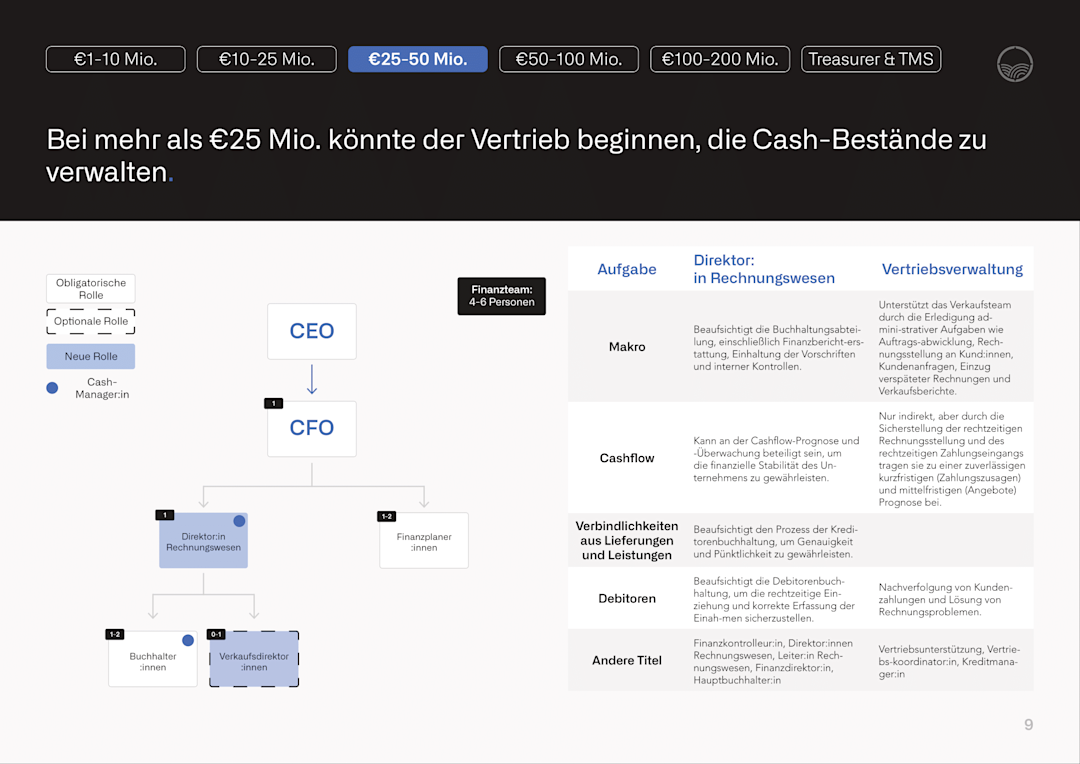
Task: Select the Makro row label
Action: point(627,347)
